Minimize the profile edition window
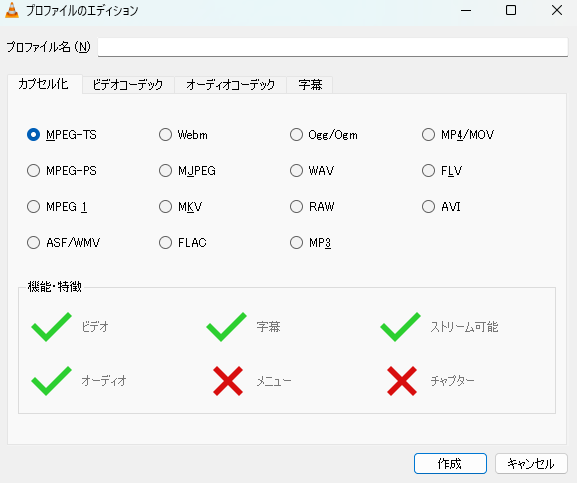577x483 pixels. pyautogui.click(x=466, y=10)
